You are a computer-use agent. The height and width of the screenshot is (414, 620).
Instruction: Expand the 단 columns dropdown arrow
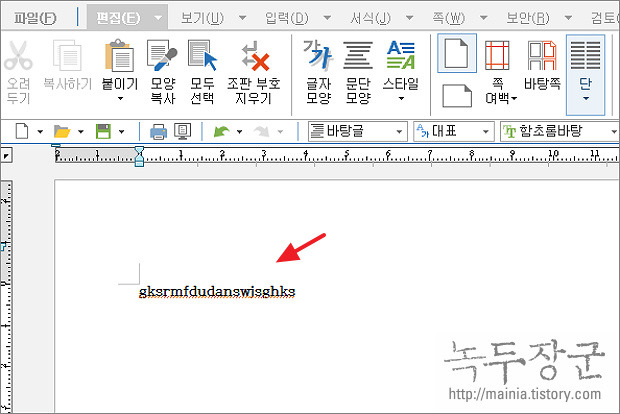pos(586,99)
